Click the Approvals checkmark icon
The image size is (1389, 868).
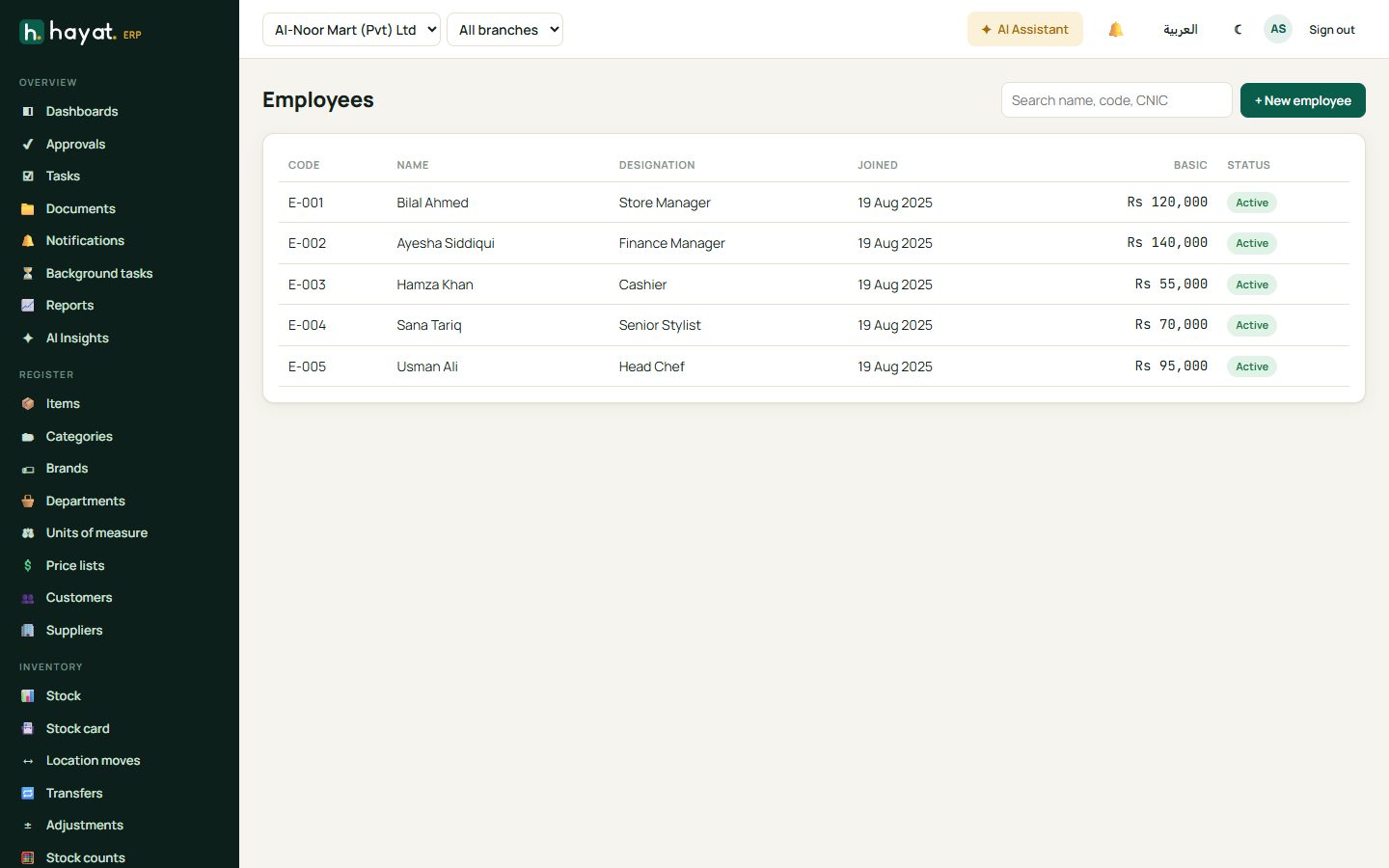pos(28,145)
